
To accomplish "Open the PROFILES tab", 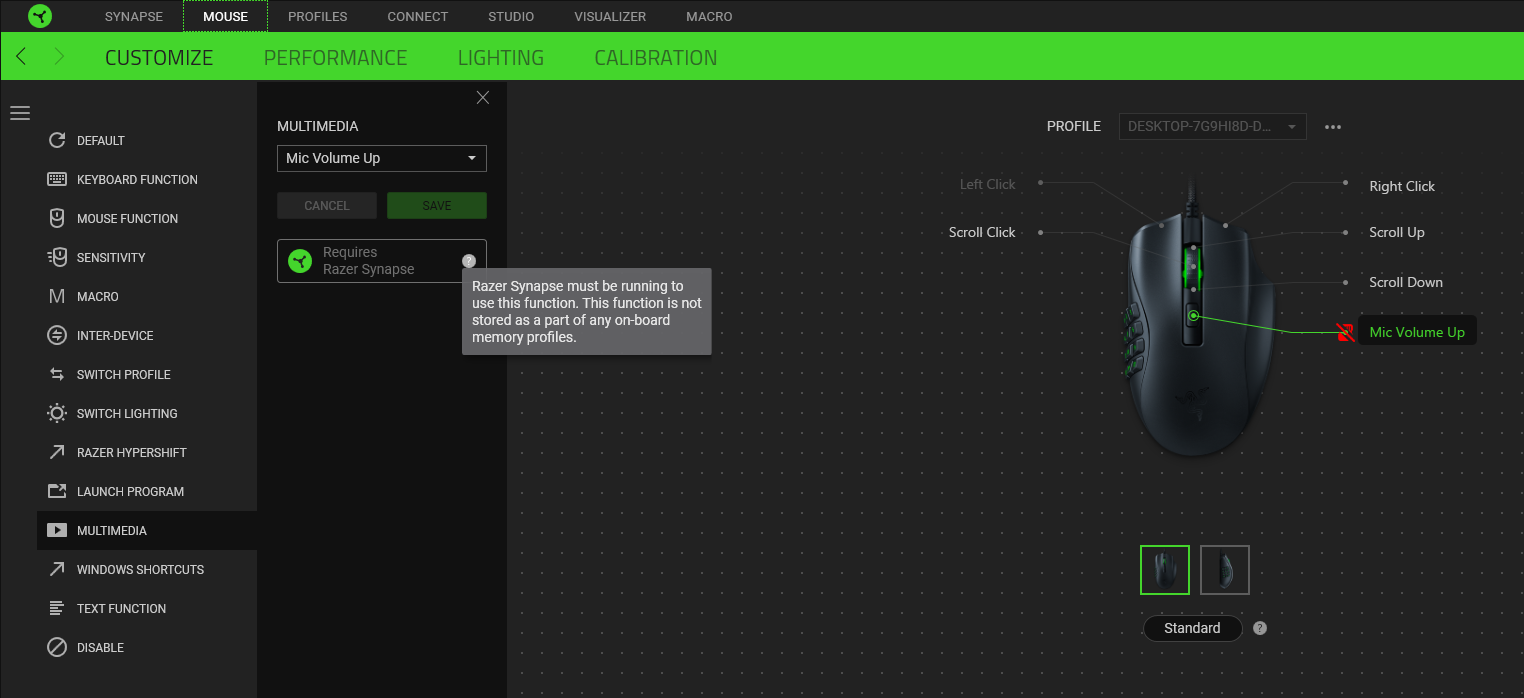I will (318, 16).
